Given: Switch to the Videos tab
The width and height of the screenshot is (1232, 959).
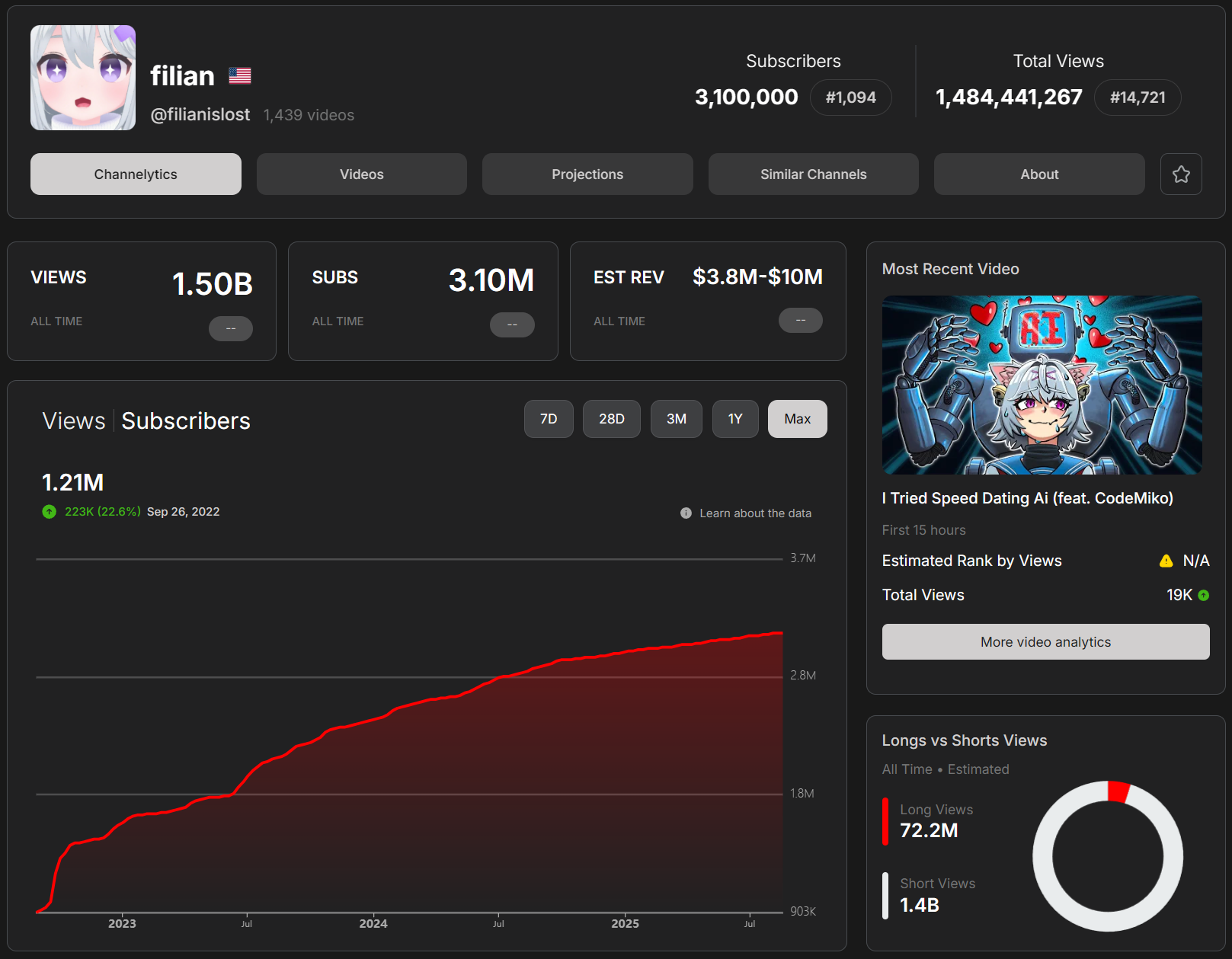Looking at the screenshot, I should [x=362, y=174].
